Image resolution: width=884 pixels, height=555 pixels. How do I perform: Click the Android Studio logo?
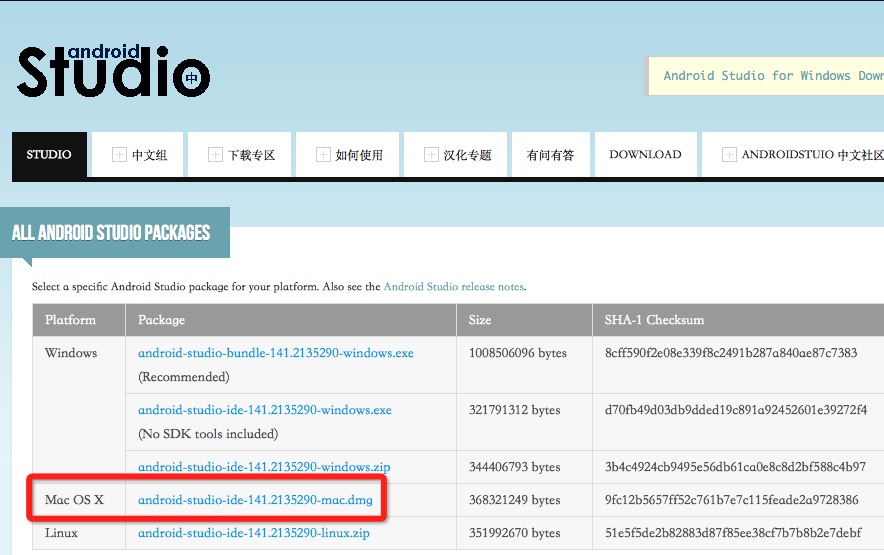pyautogui.click(x=114, y=71)
